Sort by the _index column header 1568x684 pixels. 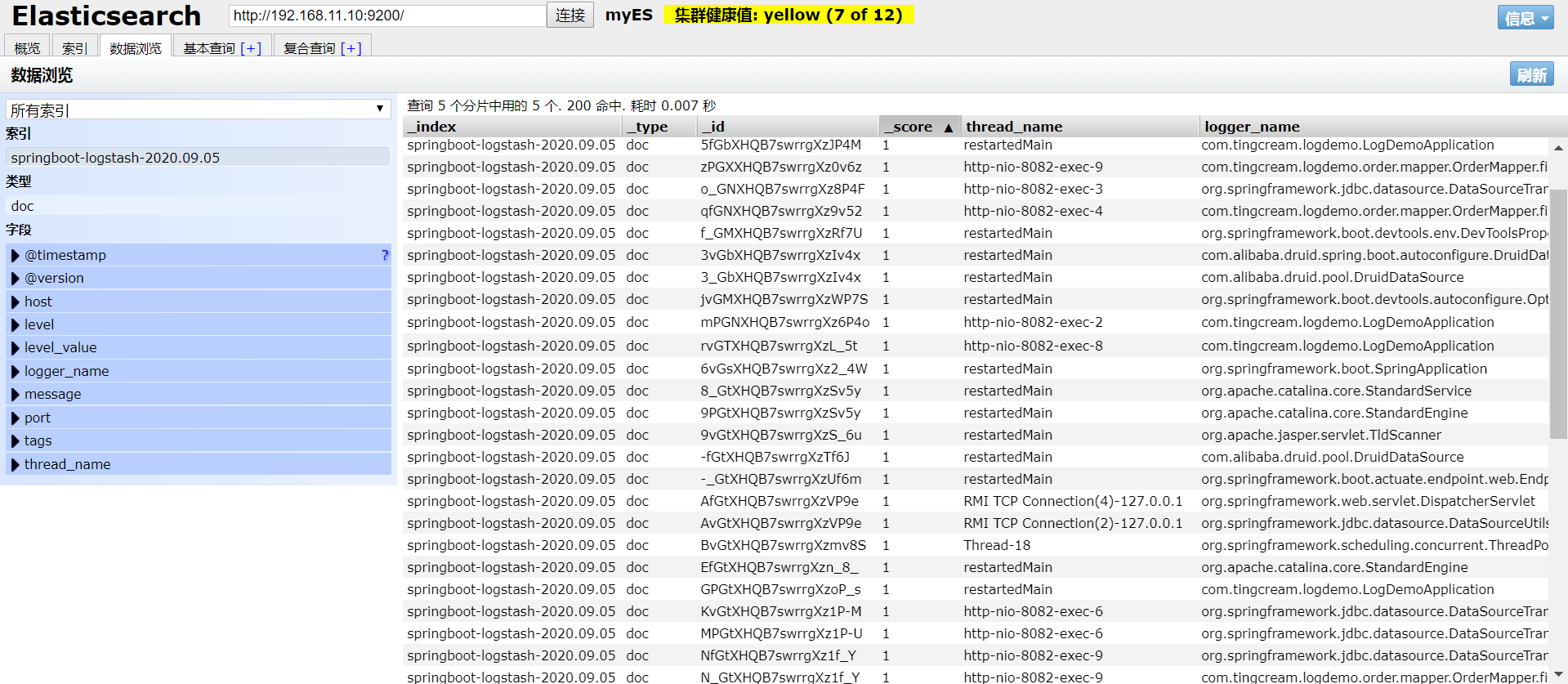pyautogui.click(x=512, y=127)
